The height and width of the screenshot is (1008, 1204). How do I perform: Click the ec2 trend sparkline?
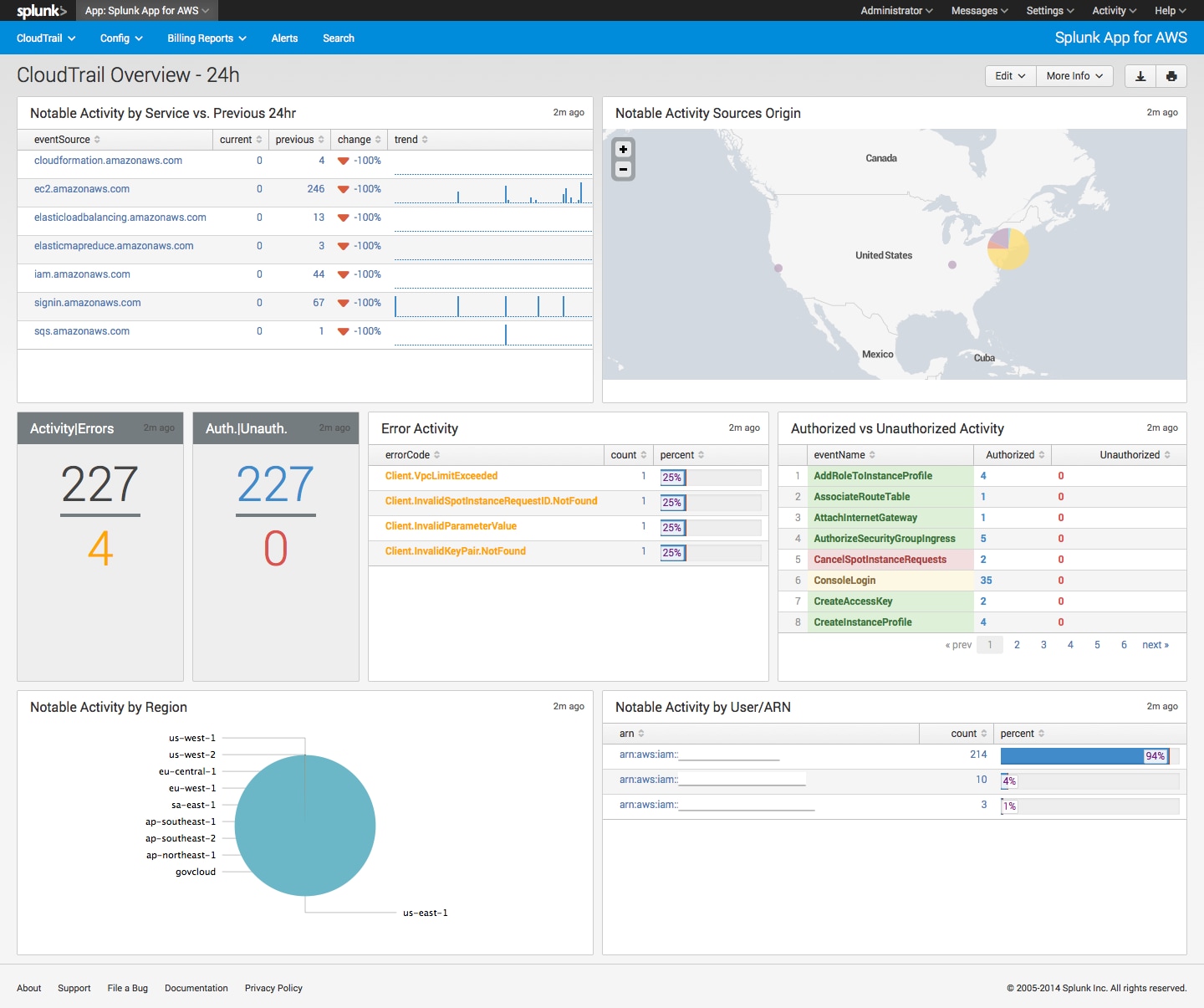(493, 192)
